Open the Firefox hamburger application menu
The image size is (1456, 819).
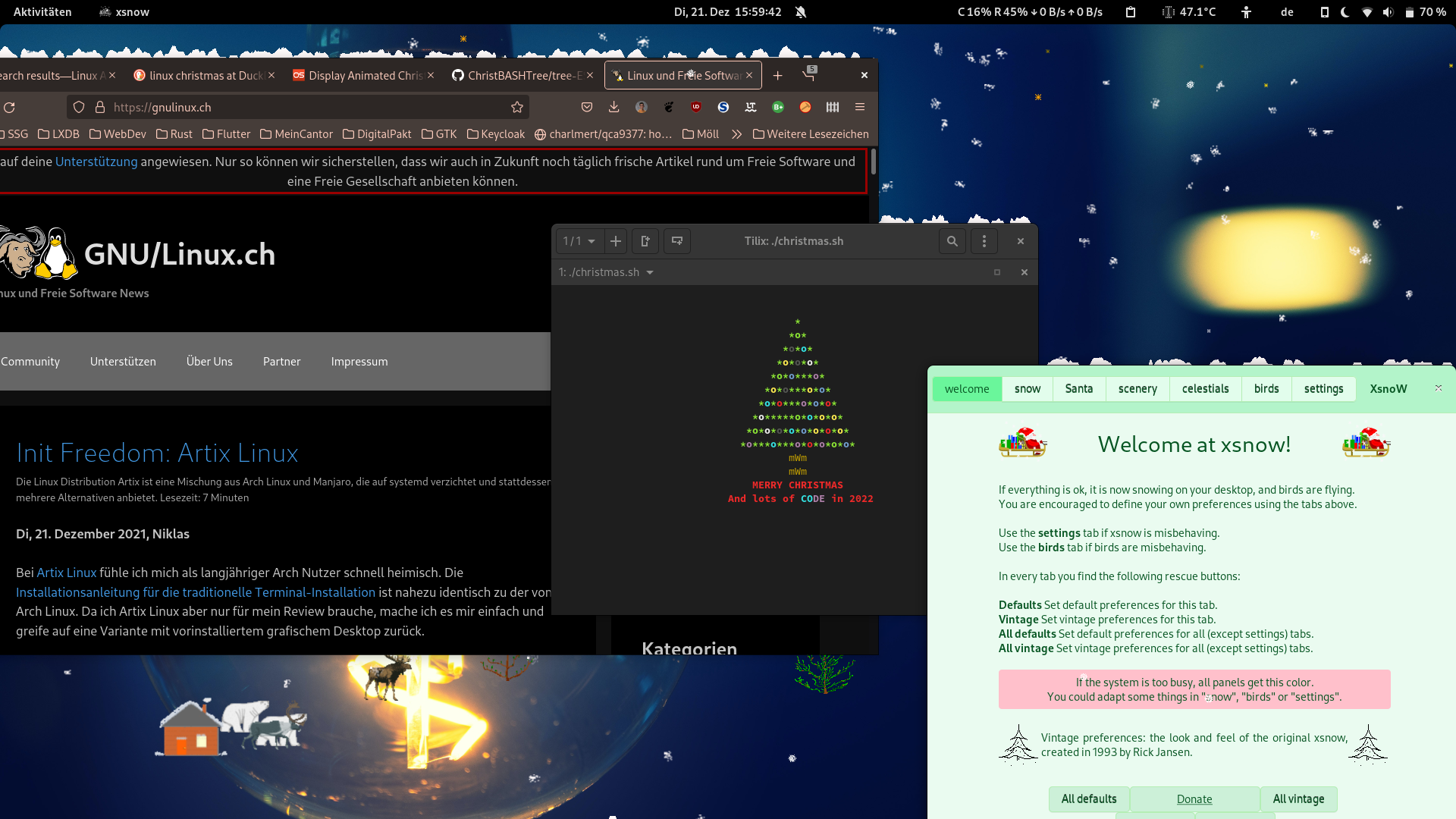coord(860,108)
